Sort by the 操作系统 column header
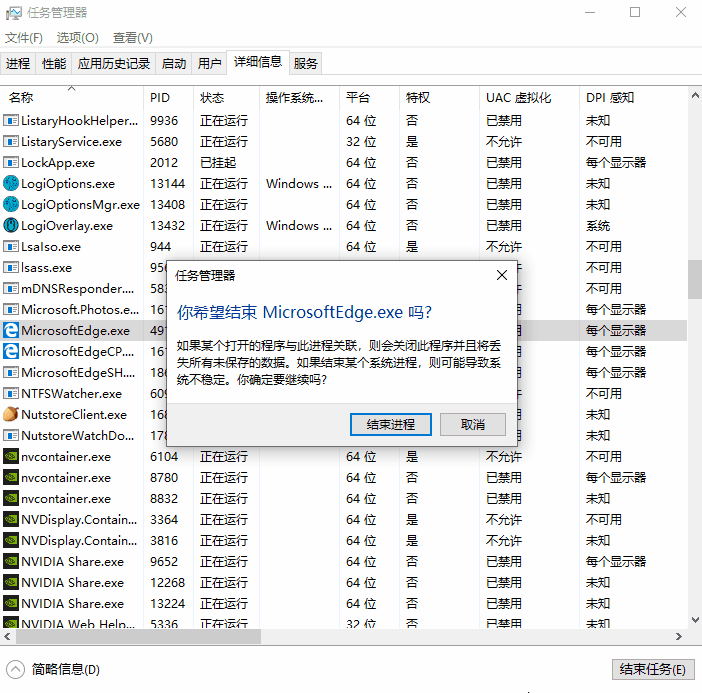The height and width of the screenshot is (693, 702). click(x=299, y=98)
